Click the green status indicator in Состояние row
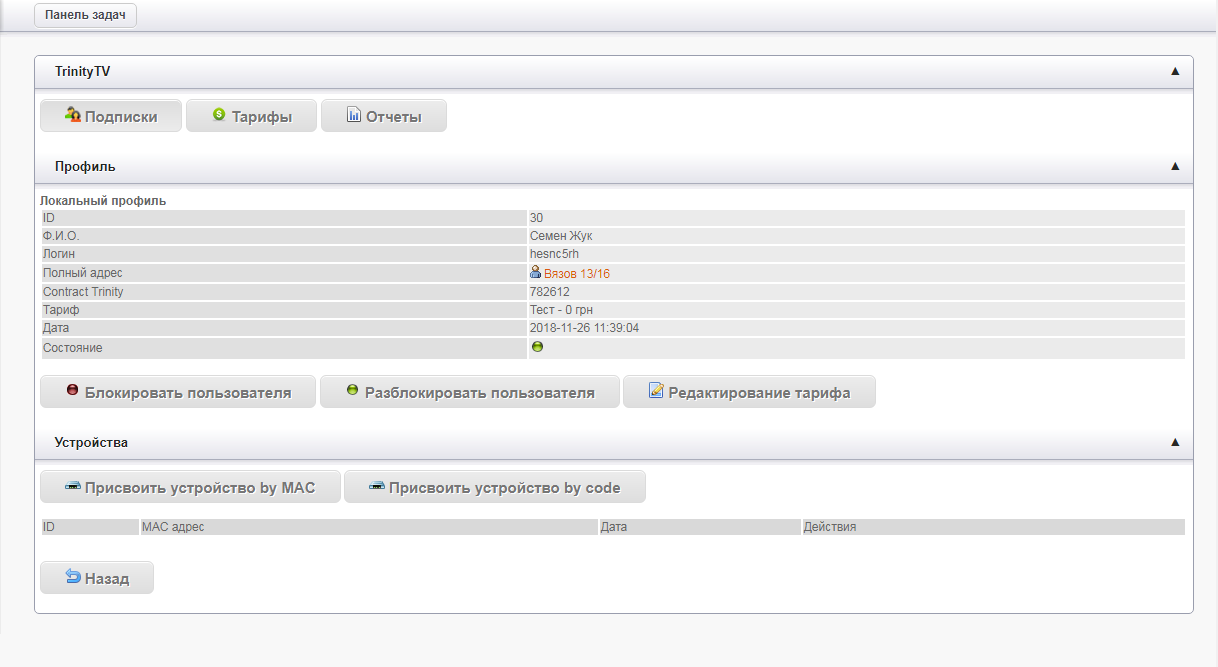 pyautogui.click(x=537, y=347)
